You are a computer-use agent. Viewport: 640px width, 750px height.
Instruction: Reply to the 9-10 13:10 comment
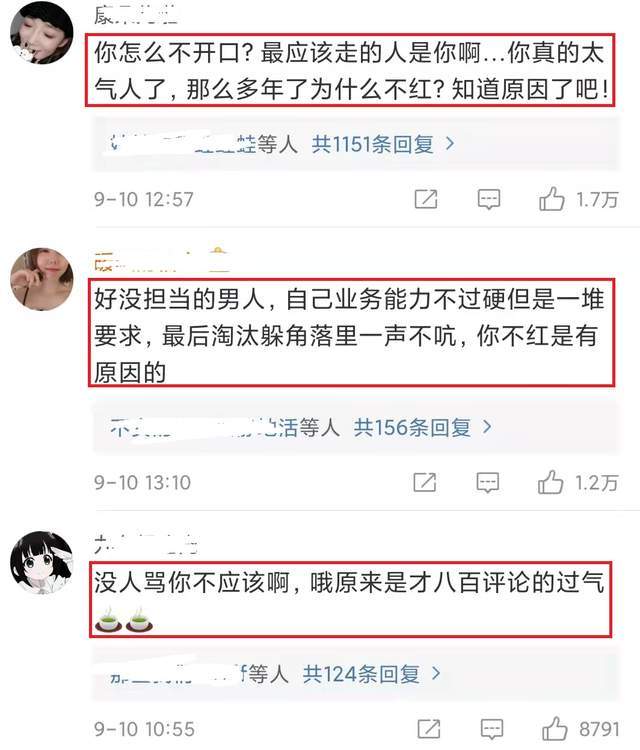coord(488,483)
